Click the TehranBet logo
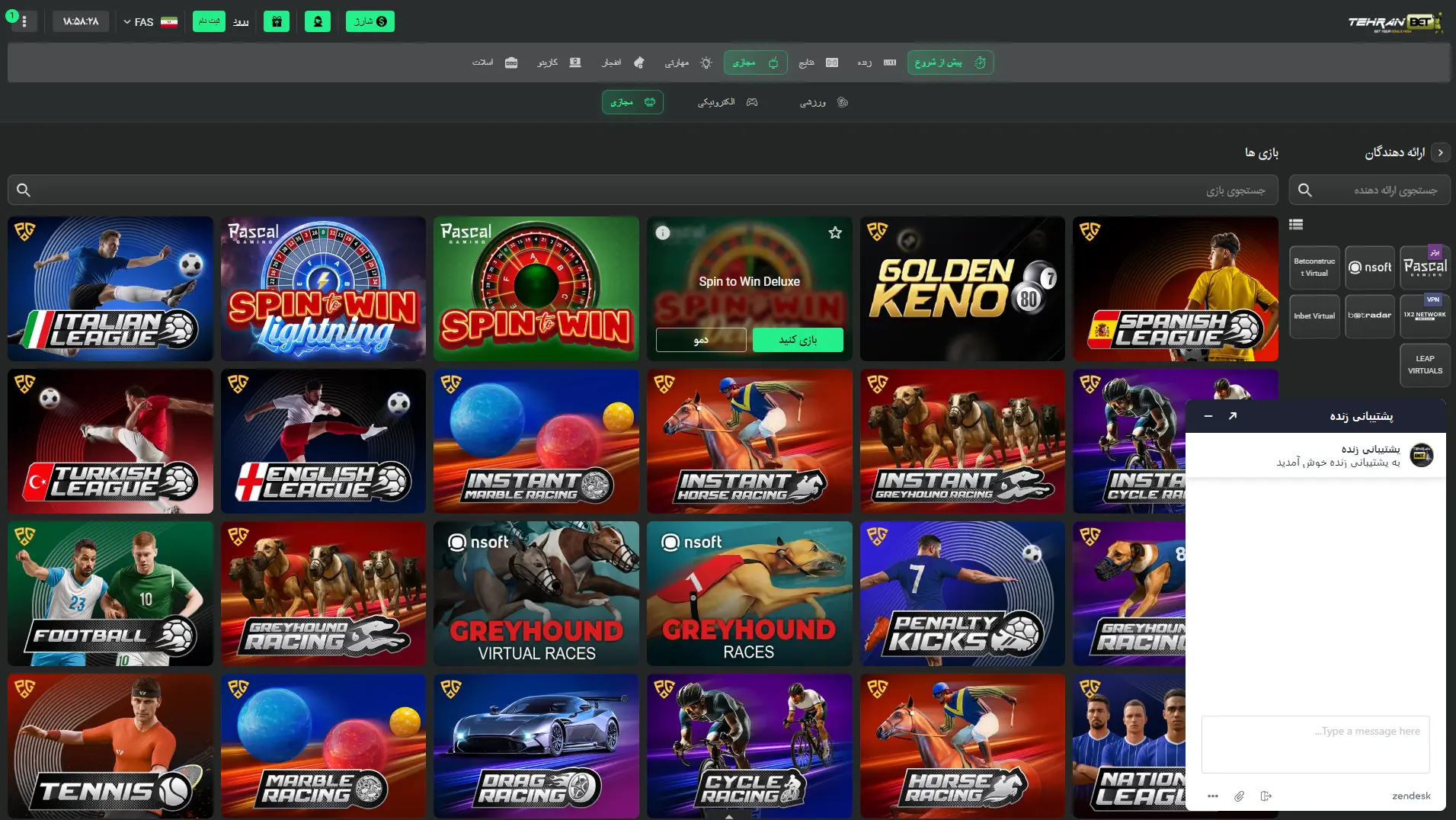This screenshot has height=820, width=1456. pos(1395,22)
